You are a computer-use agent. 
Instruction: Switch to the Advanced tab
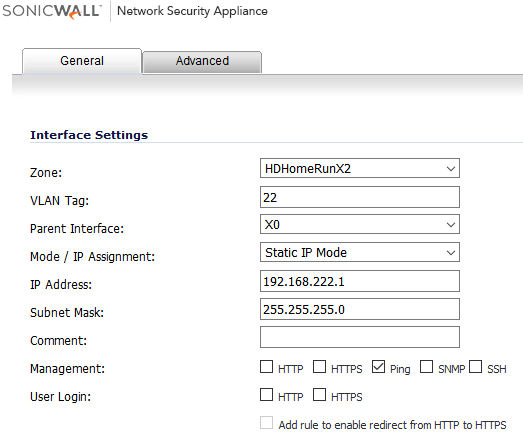202,61
